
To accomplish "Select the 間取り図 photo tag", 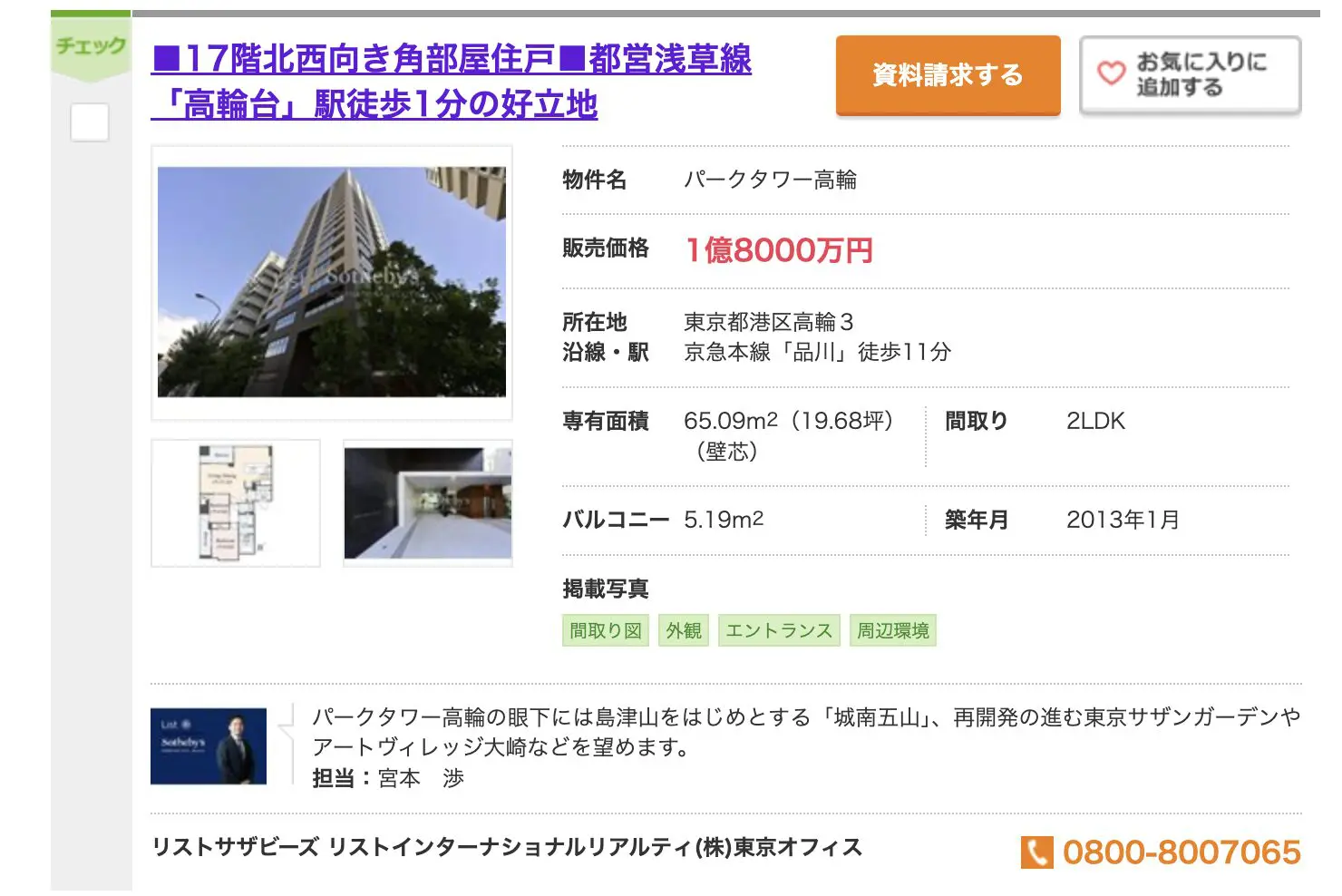I will click(606, 630).
